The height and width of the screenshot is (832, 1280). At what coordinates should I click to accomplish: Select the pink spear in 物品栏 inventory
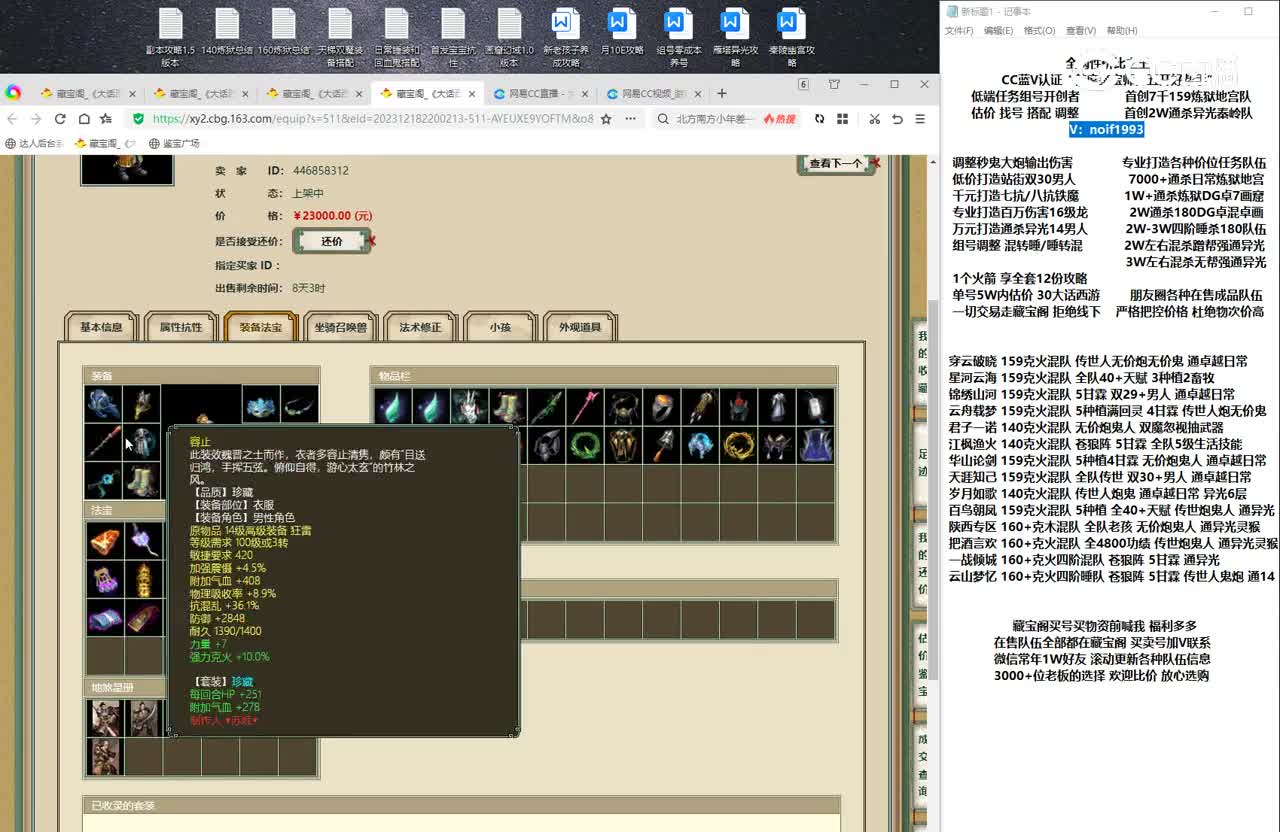pyautogui.click(x=587, y=407)
